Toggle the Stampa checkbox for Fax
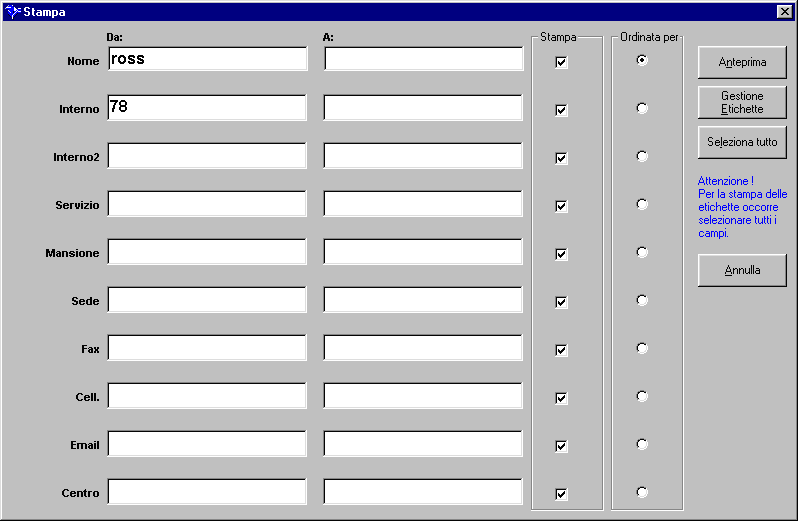The width and height of the screenshot is (798, 521). (561, 350)
